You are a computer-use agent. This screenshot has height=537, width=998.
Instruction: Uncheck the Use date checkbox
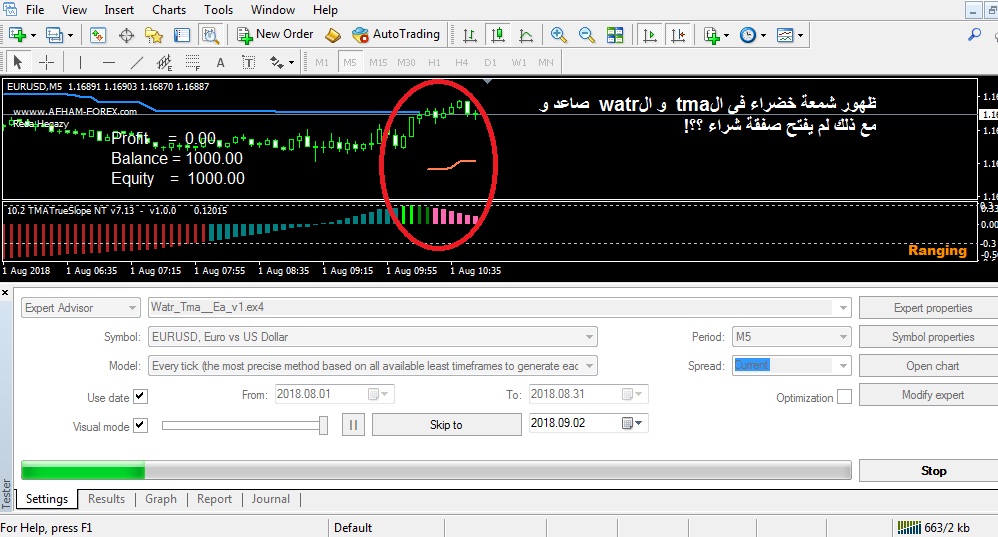(x=140, y=396)
